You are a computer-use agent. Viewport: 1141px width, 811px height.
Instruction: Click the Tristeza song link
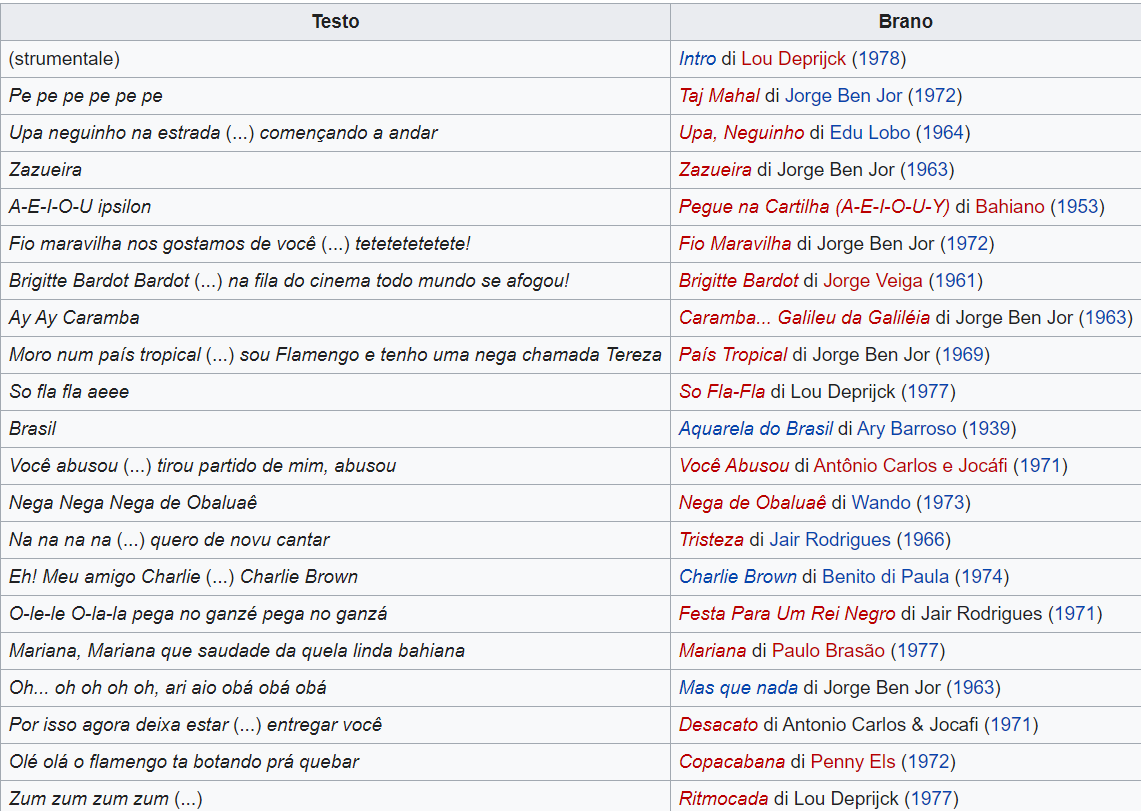(x=711, y=540)
